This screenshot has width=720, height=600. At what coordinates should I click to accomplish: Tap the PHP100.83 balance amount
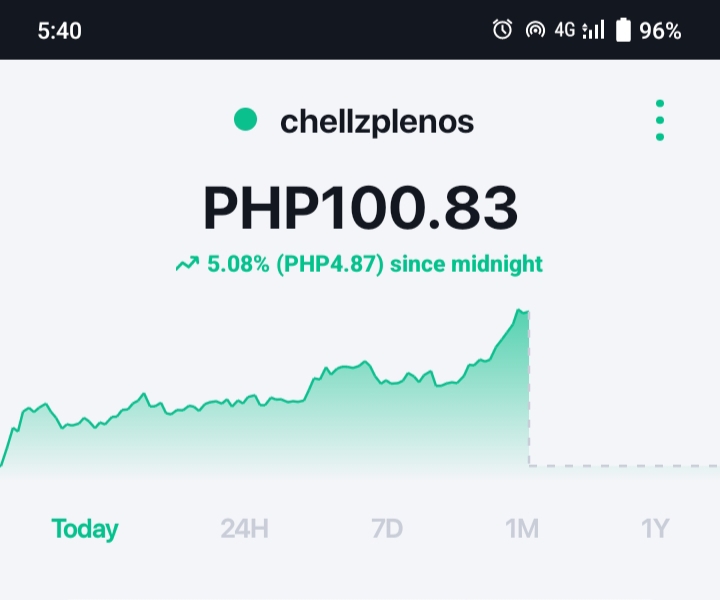tap(360, 207)
